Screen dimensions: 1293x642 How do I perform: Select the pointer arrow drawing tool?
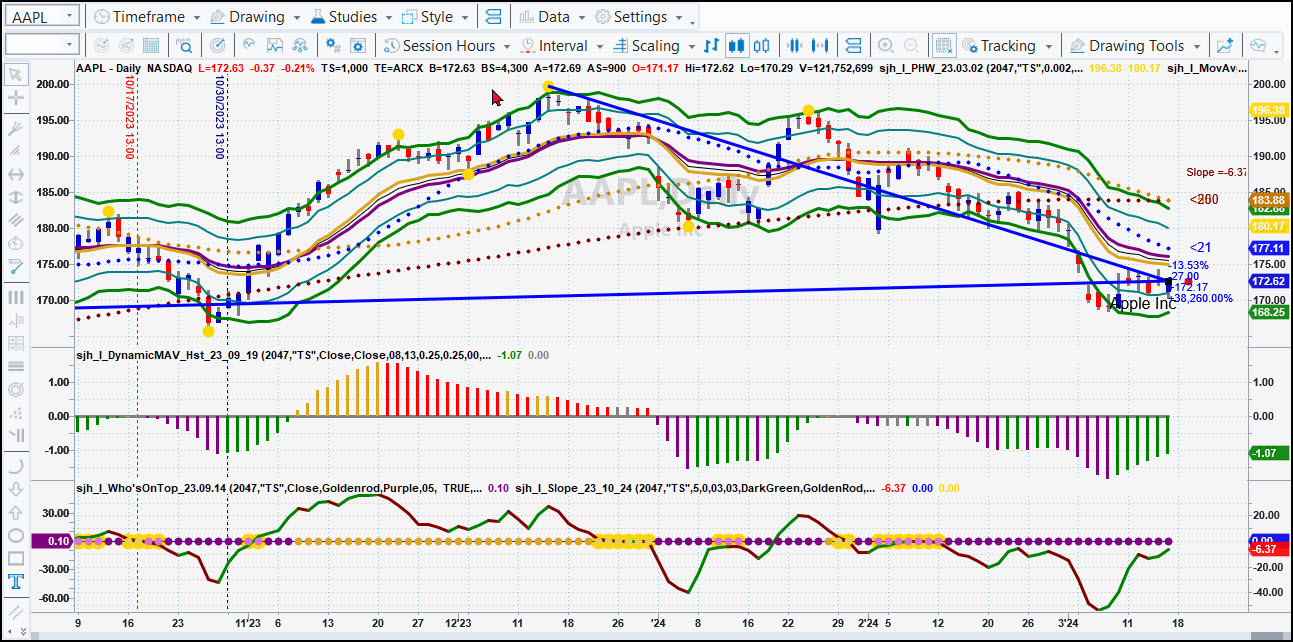[x=16, y=74]
